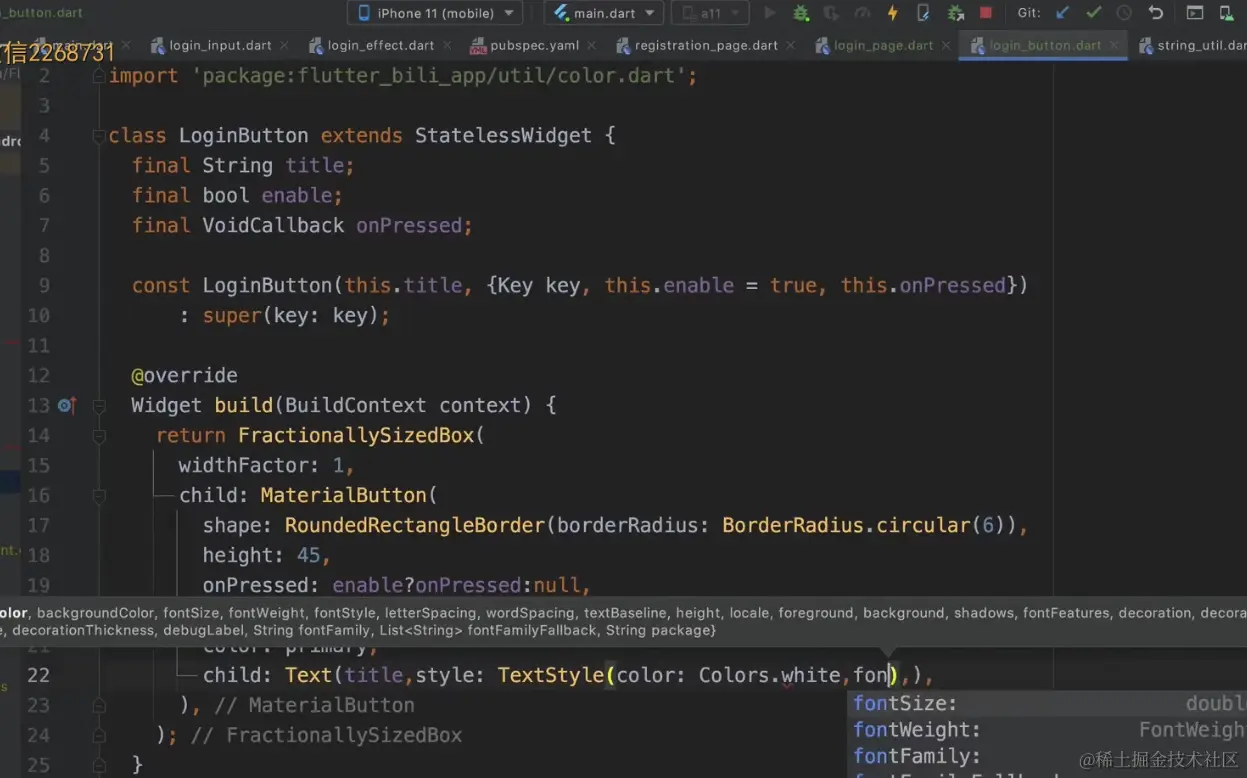Click the Attach debugger to process icon
1247x778 pixels.
tap(956, 13)
